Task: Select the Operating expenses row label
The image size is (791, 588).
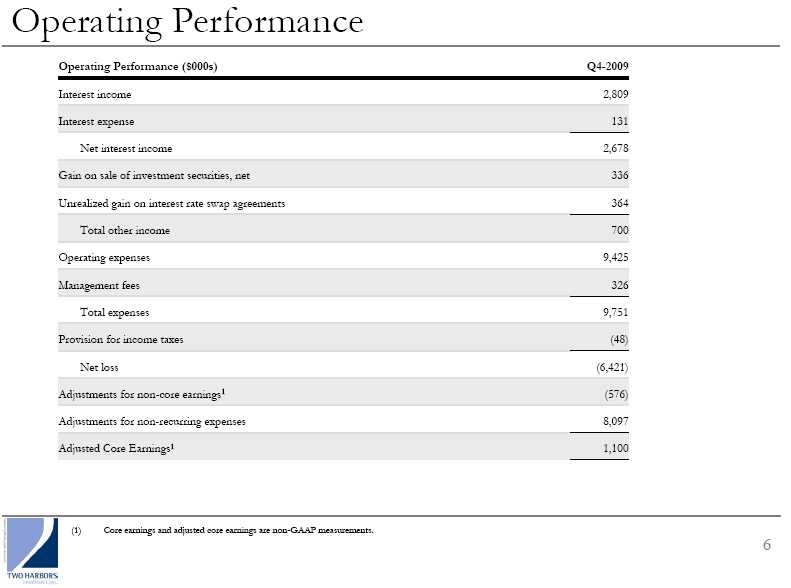Action: click(x=104, y=258)
